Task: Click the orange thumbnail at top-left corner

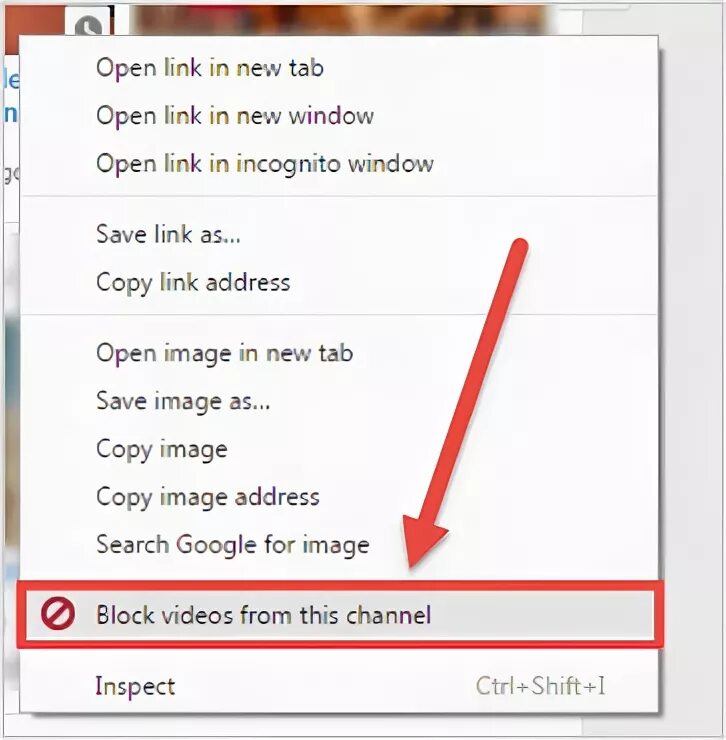Action: pyautogui.click(x=33, y=28)
